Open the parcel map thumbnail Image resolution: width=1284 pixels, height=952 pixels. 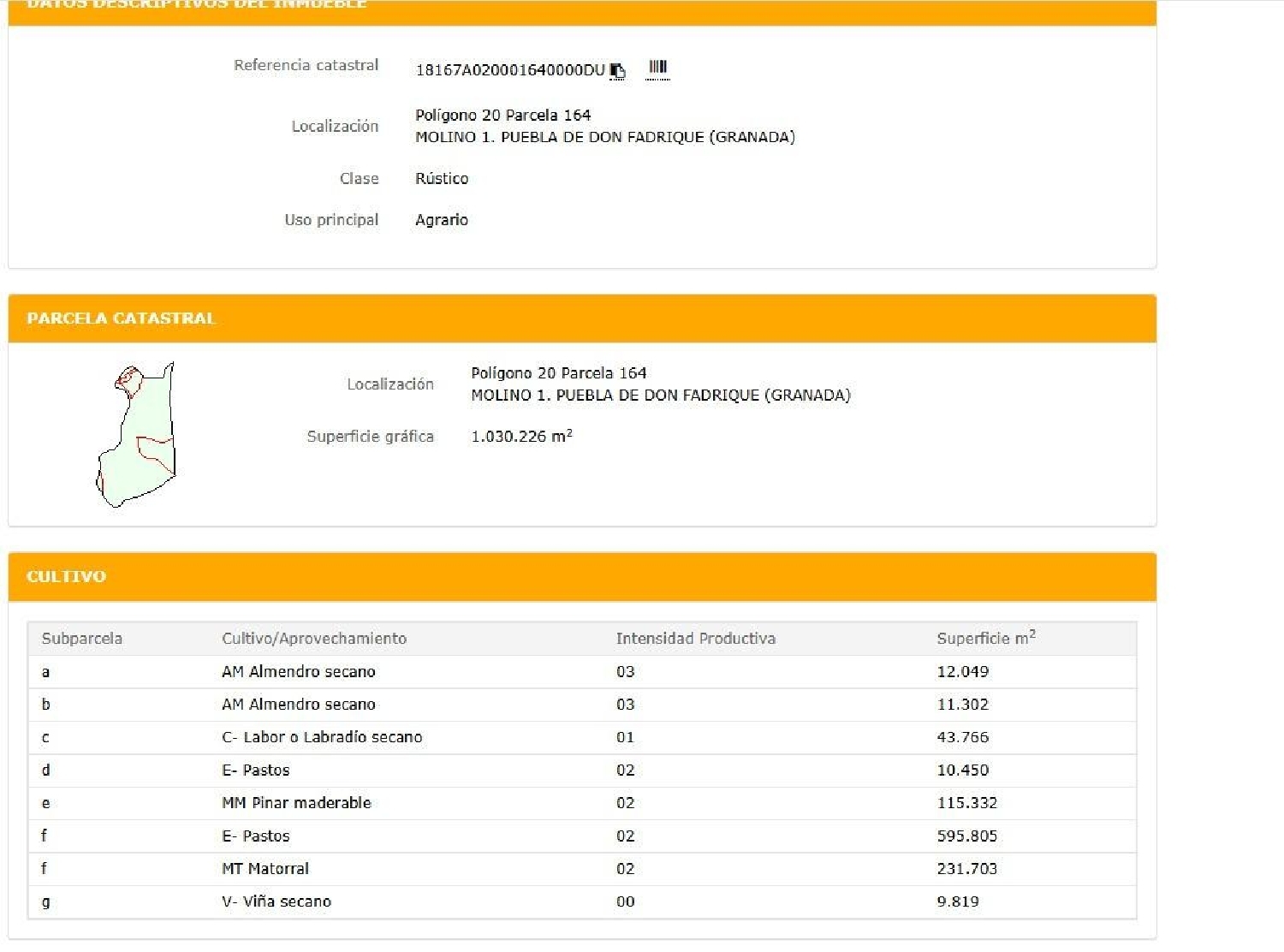pyautogui.click(x=137, y=435)
